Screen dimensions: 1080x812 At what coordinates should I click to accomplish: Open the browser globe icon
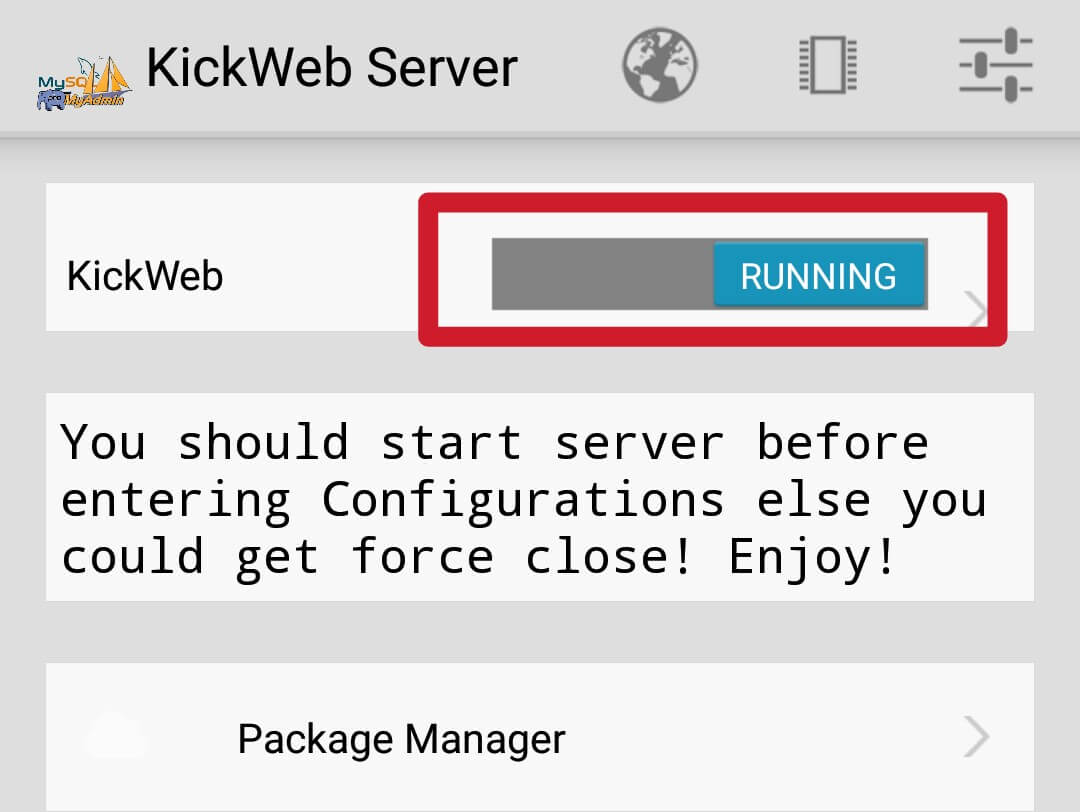click(657, 63)
